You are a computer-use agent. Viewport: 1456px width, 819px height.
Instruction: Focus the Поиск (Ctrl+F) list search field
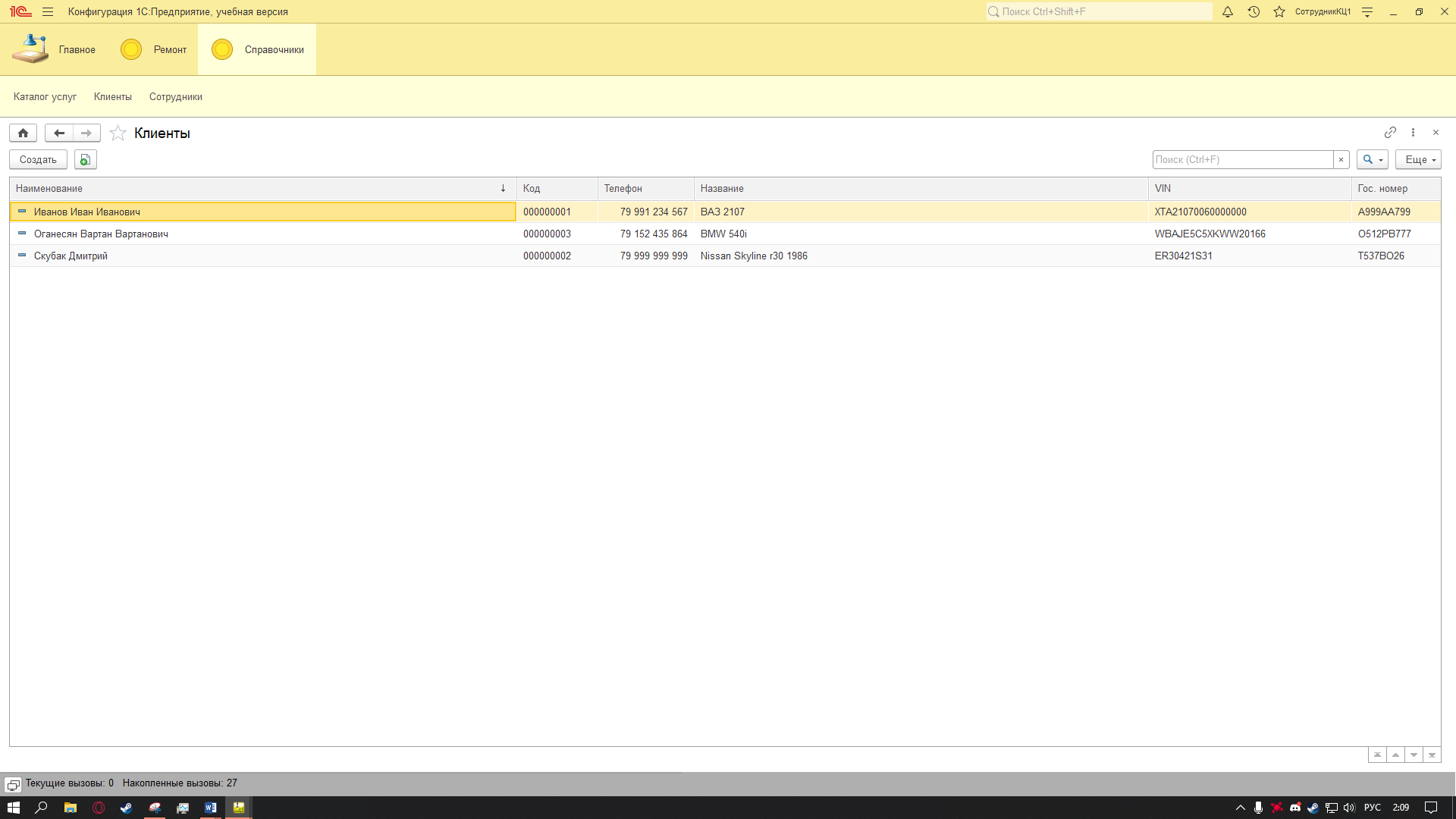(1243, 159)
